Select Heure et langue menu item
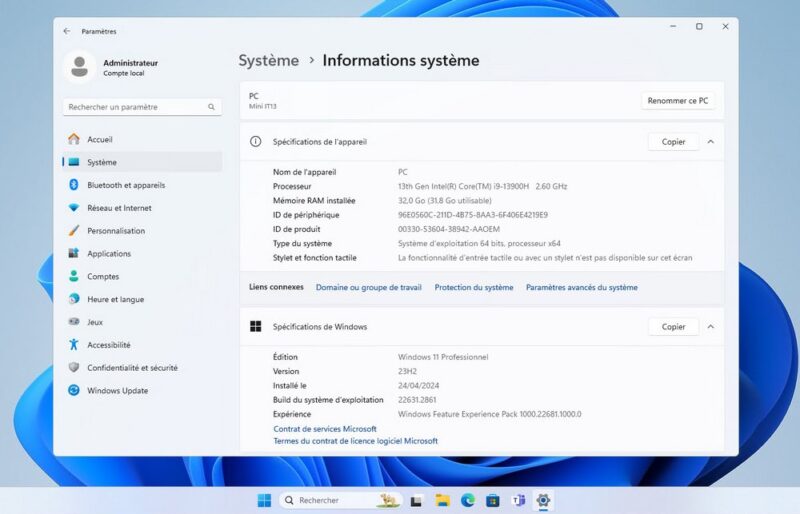800x514 pixels. pyautogui.click(x=115, y=299)
